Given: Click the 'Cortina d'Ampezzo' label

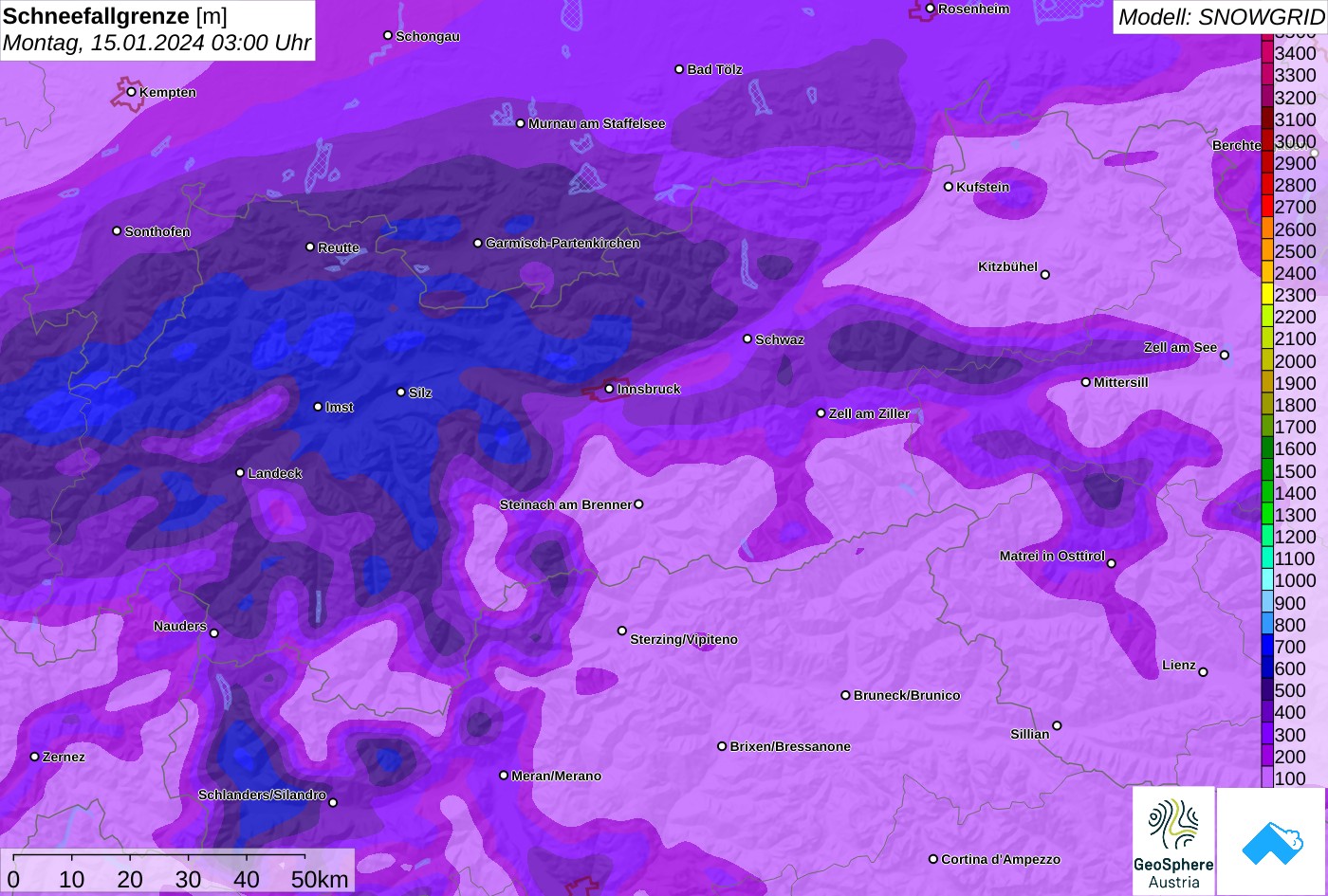Looking at the screenshot, I should (x=1001, y=860).
